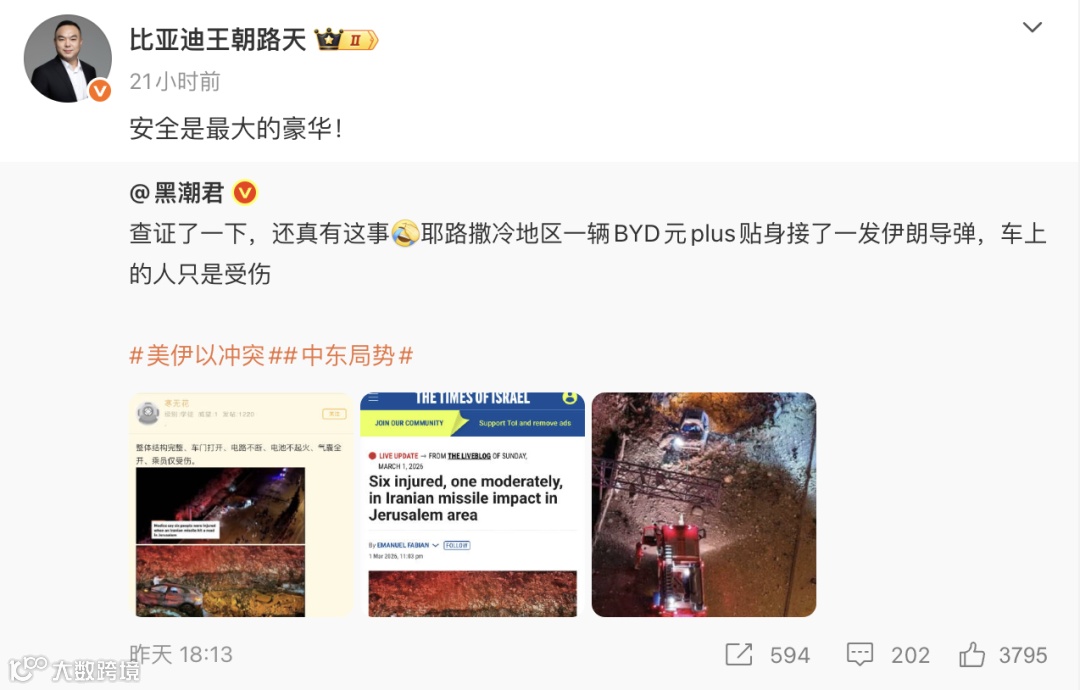The height and width of the screenshot is (690, 1080).
Task: Click the 21小时前 post timestamp
Action: point(175,81)
